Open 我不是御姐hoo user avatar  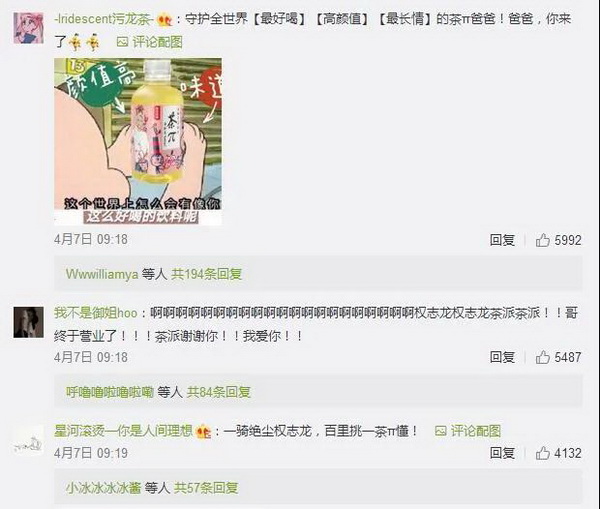pos(28,322)
